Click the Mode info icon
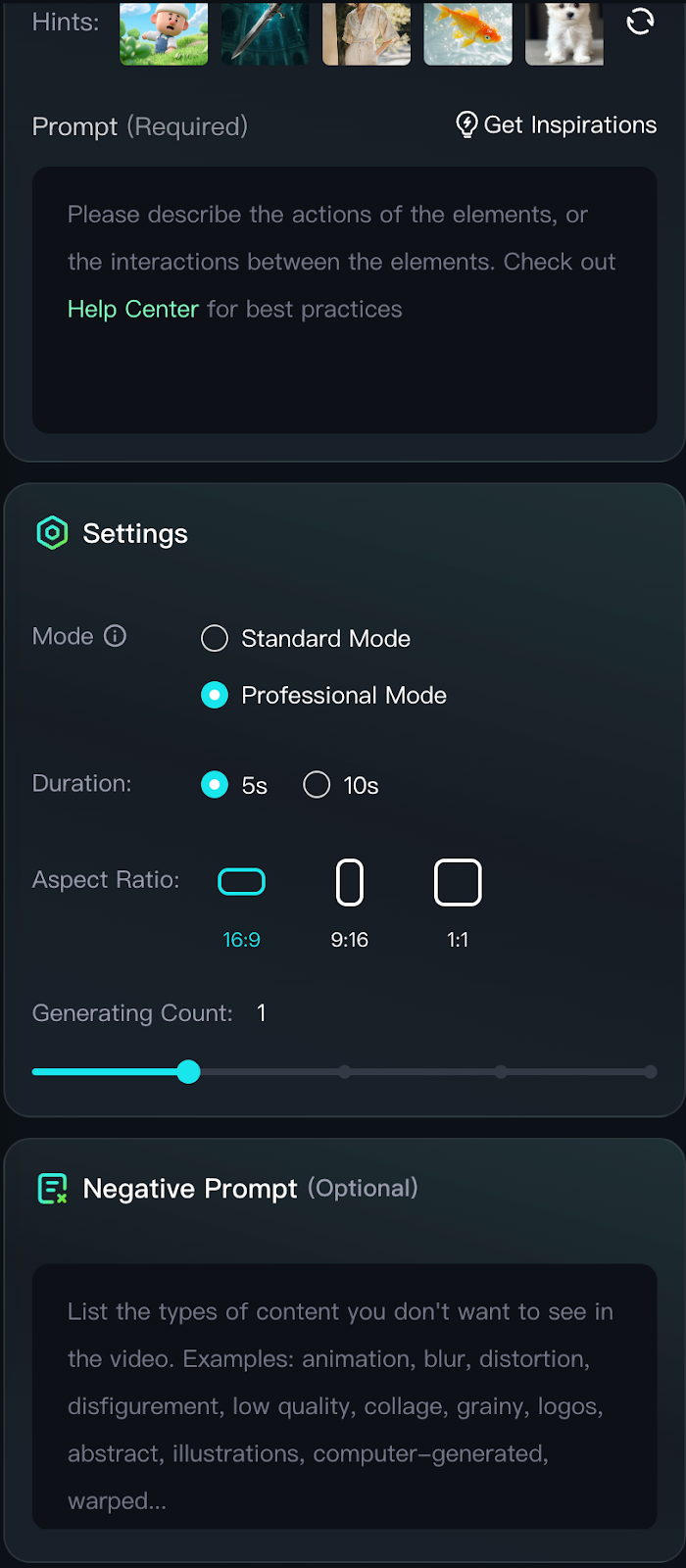 click(x=116, y=636)
